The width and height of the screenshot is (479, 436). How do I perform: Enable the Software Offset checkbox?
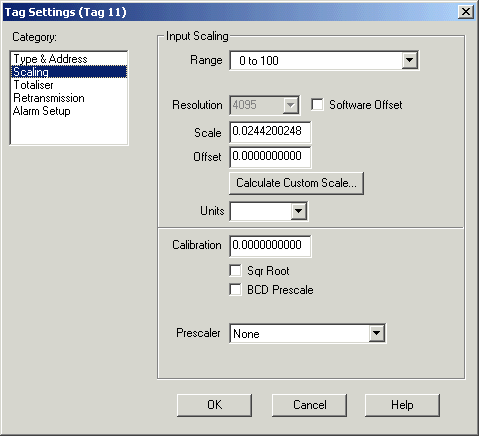[317, 105]
